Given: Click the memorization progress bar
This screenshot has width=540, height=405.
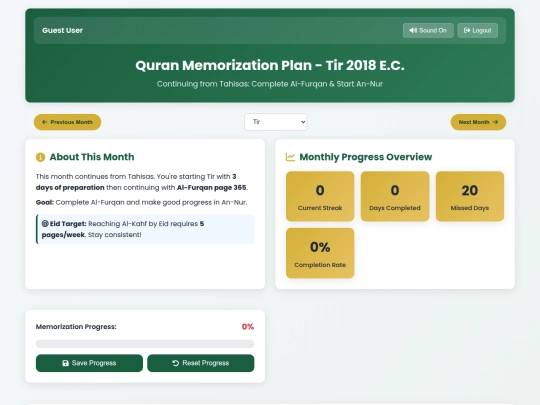Looking at the screenshot, I should [145, 344].
